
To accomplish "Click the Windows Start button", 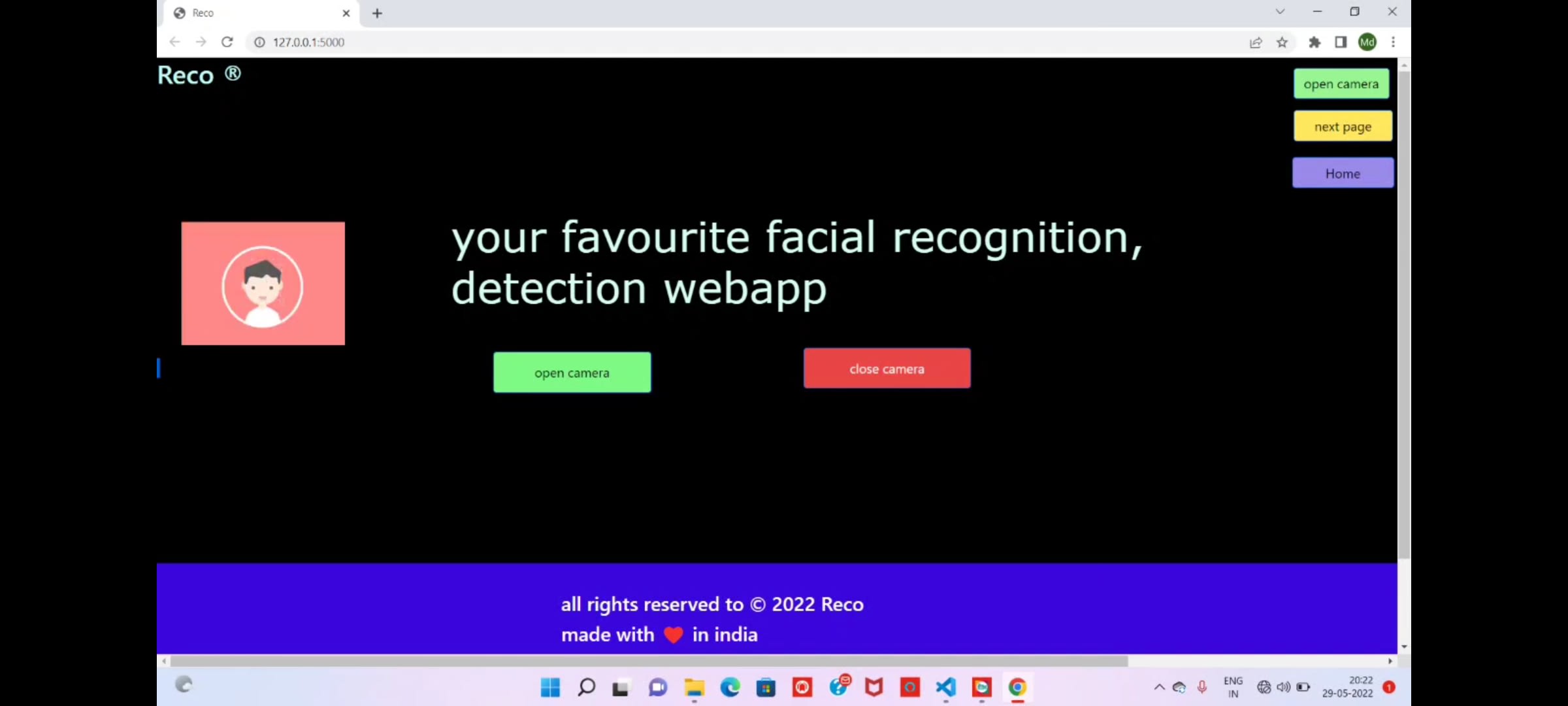I will pos(550,687).
